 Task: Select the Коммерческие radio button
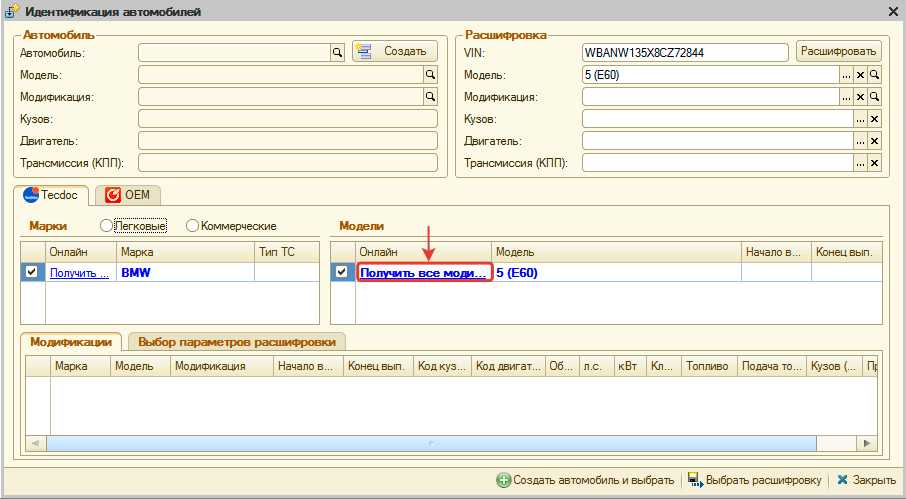[193, 226]
